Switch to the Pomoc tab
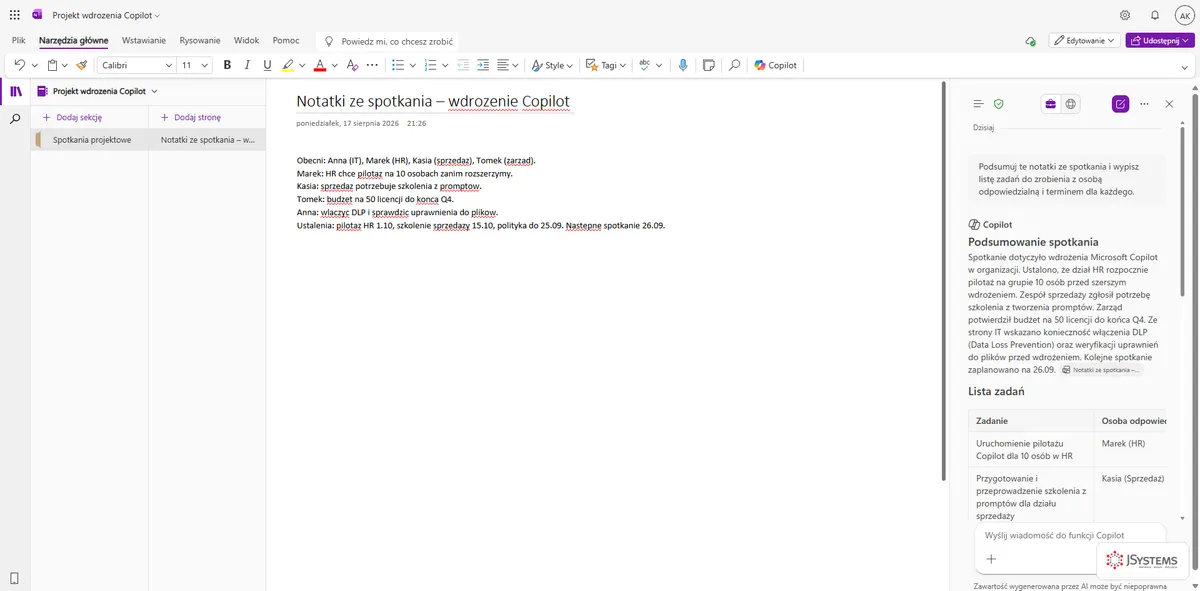1200x591 pixels. (286, 41)
